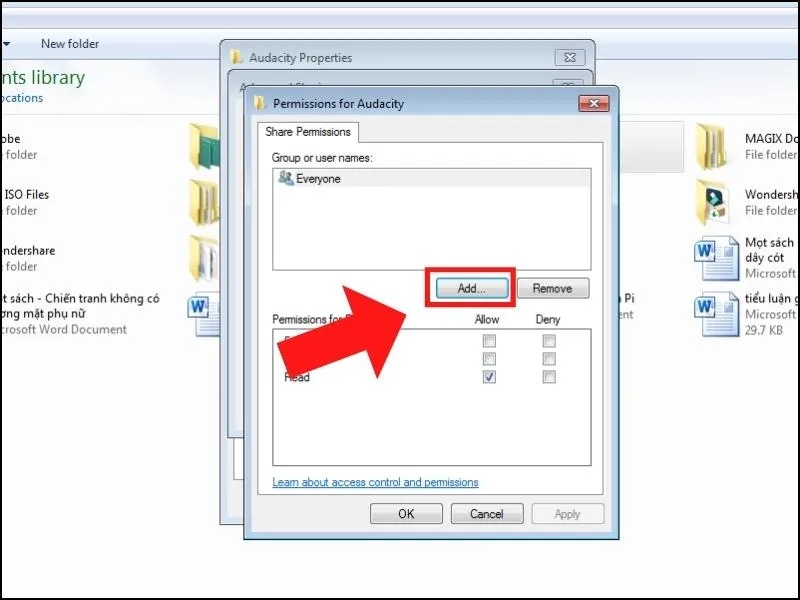Switch to the Share Permissions tab
Image resolution: width=800 pixels, height=600 pixels.
tap(307, 132)
